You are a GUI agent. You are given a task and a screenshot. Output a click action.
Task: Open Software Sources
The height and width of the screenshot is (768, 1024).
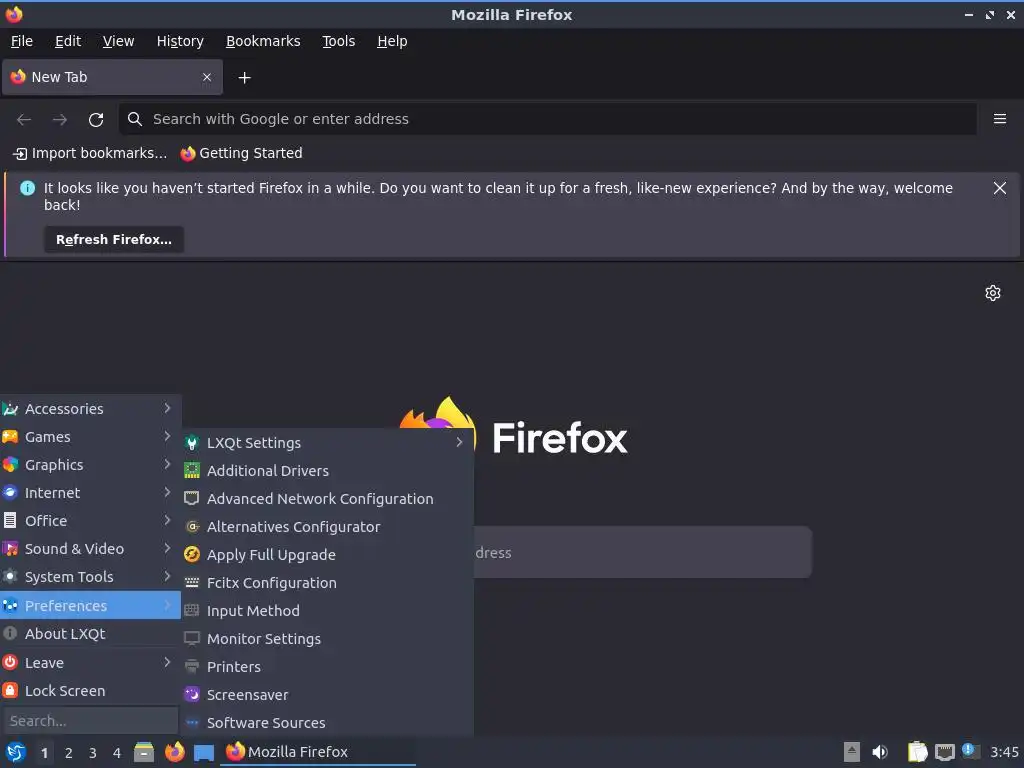click(x=328, y=723)
